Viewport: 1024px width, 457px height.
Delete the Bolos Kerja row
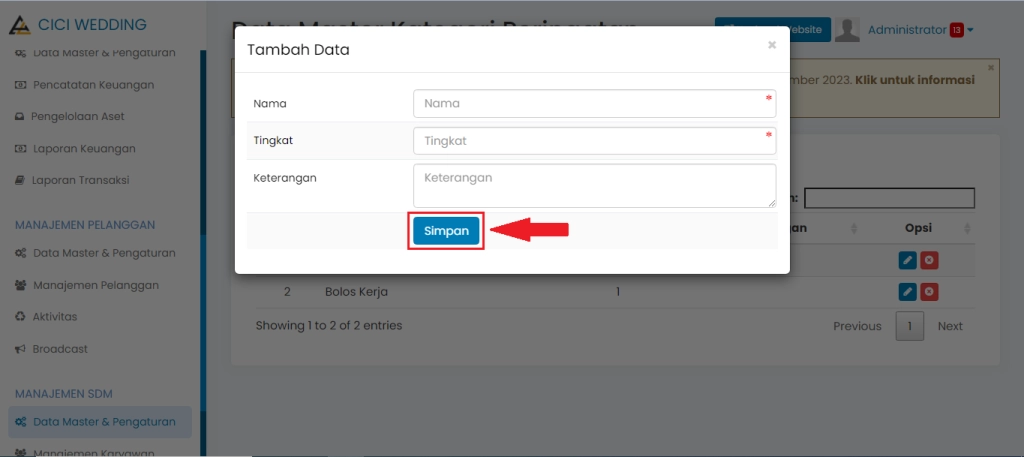click(929, 292)
